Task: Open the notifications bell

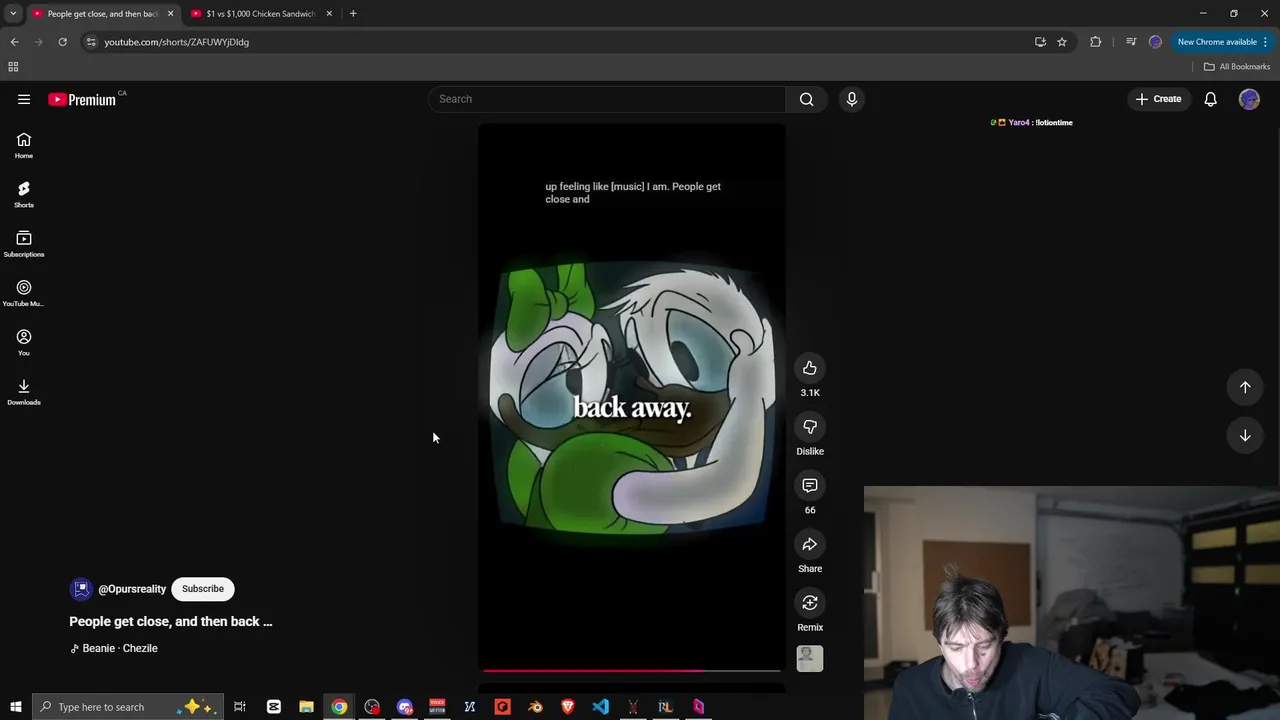Action: 1210,99
